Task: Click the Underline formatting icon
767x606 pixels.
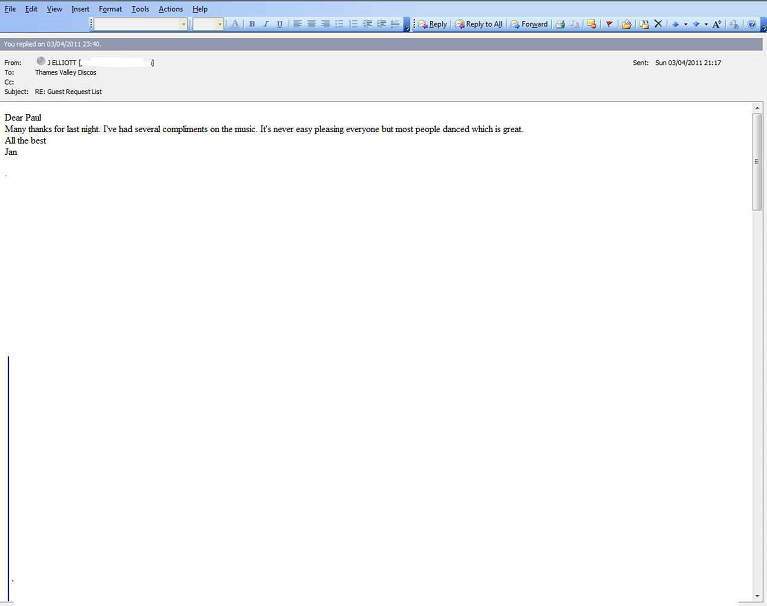Action: click(280, 24)
